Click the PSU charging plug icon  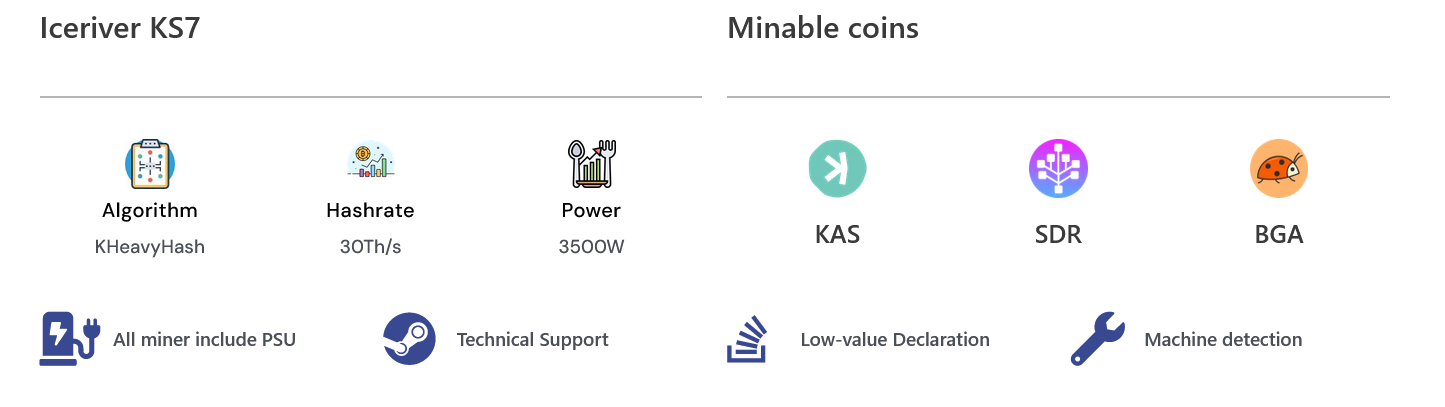click(x=70, y=339)
